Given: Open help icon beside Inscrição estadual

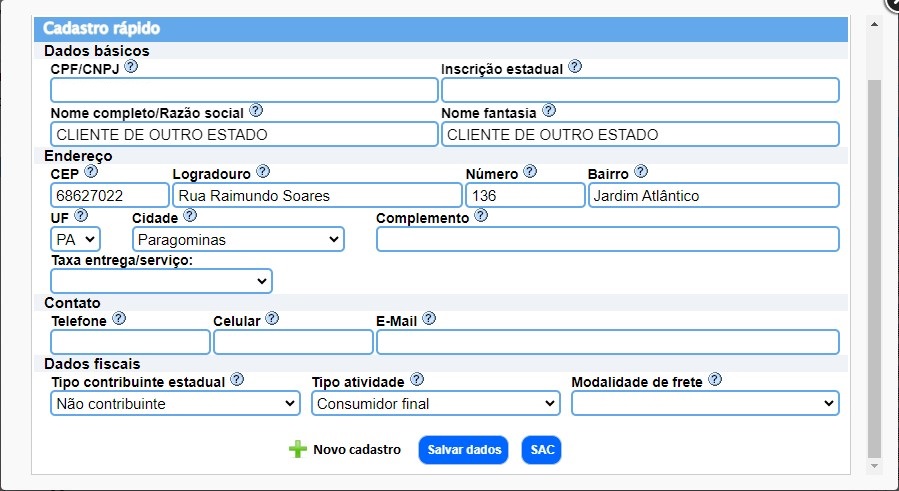Looking at the screenshot, I should click(574, 67).
